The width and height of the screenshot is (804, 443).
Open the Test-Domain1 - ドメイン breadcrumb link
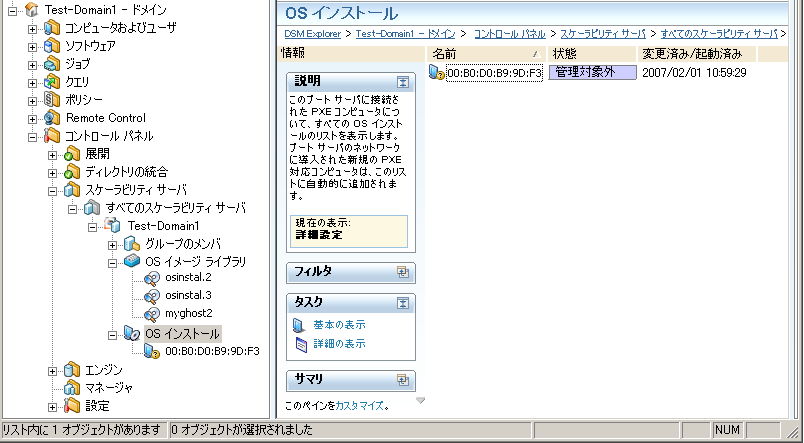coord(405,34)
